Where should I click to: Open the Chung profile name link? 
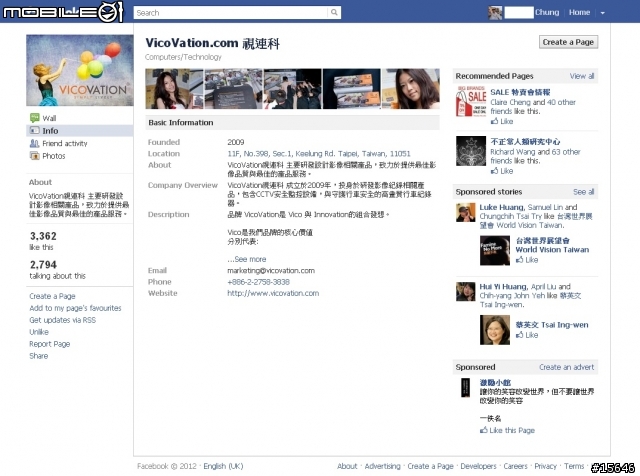coord(547,12)
